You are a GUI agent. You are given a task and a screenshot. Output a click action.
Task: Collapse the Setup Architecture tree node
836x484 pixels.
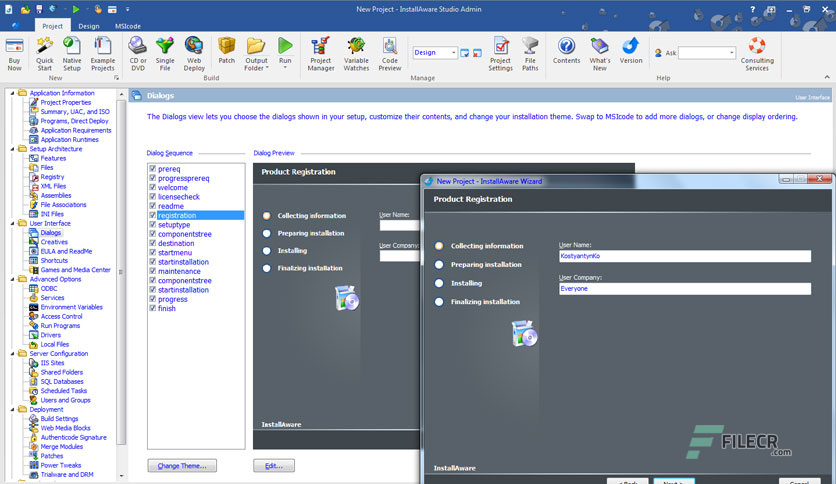[12, 149]
